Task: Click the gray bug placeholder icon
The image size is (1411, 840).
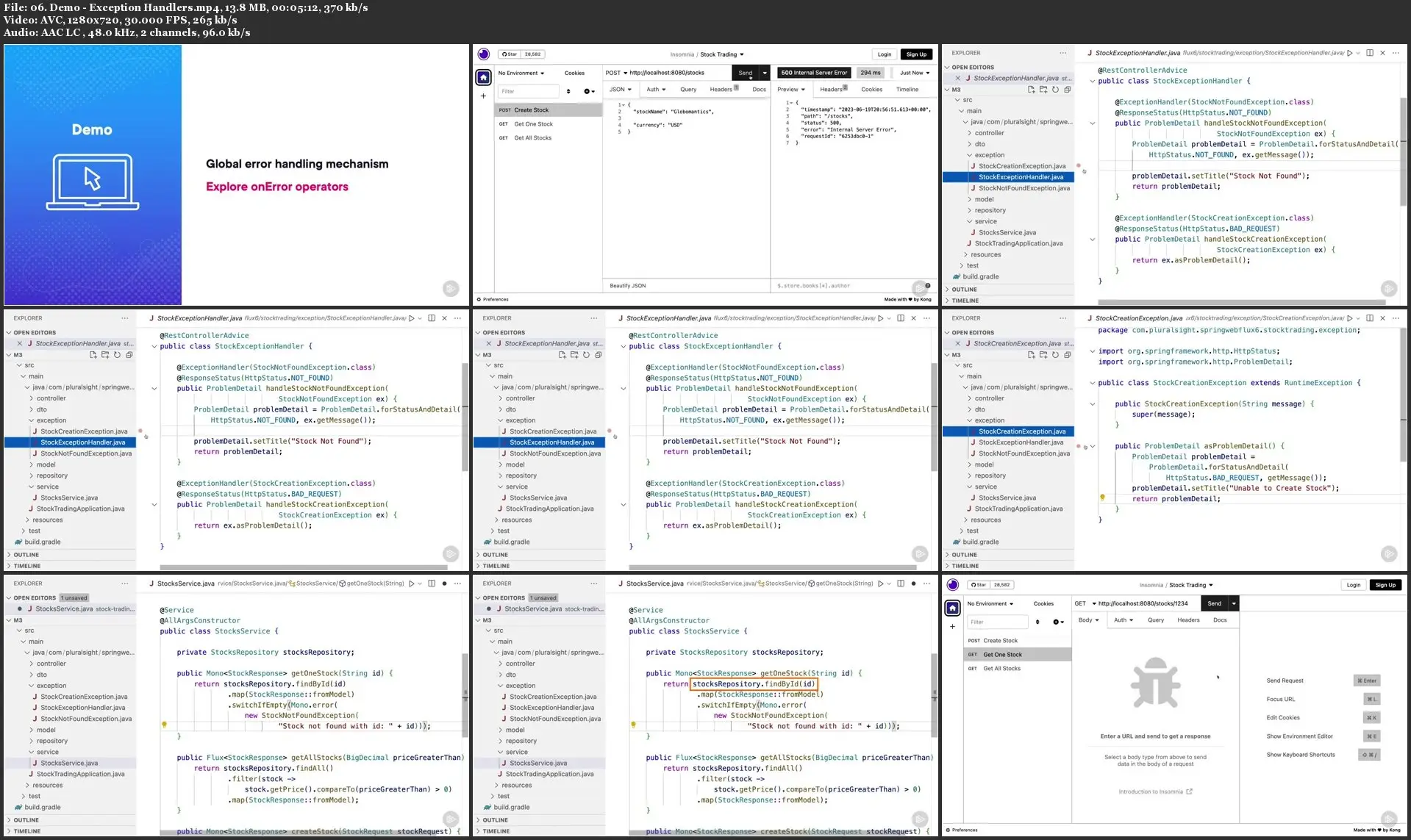Action: pos(1155,682)
